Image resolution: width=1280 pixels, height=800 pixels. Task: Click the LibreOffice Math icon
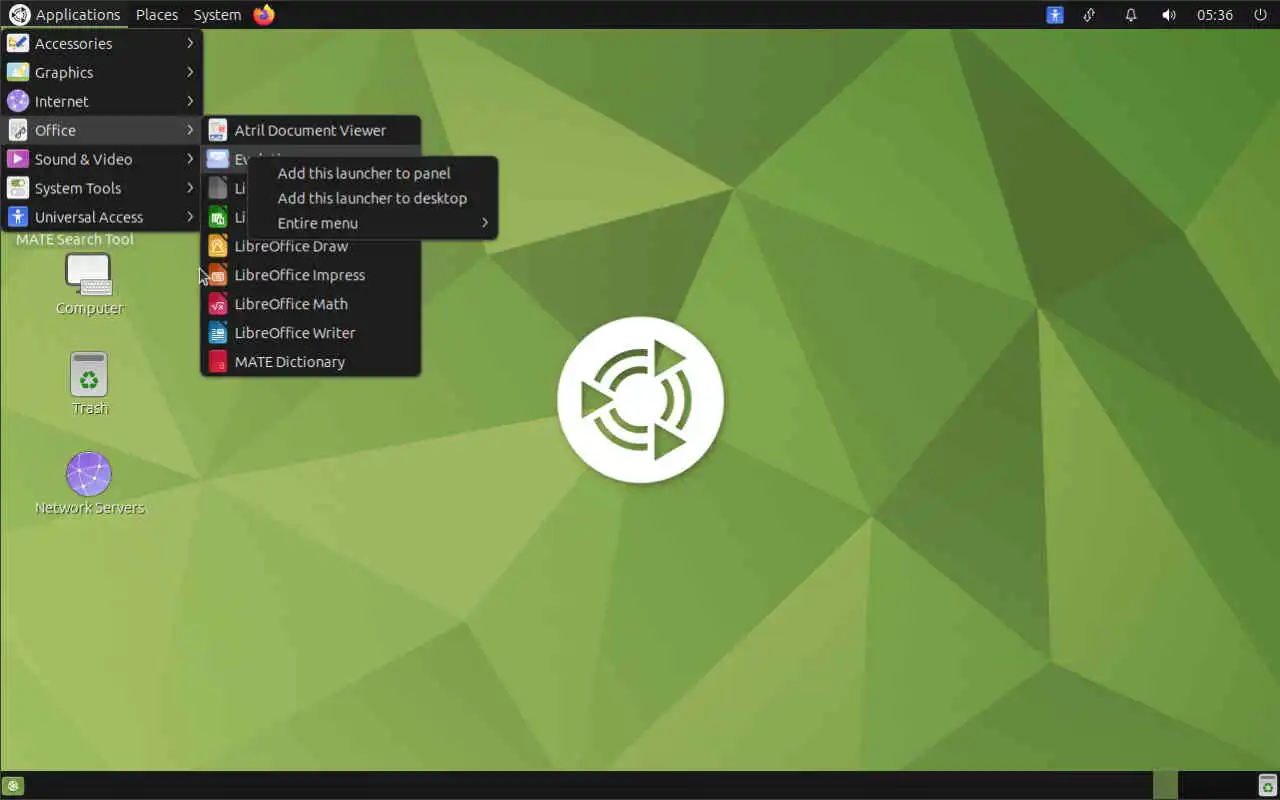coord(218,304)
